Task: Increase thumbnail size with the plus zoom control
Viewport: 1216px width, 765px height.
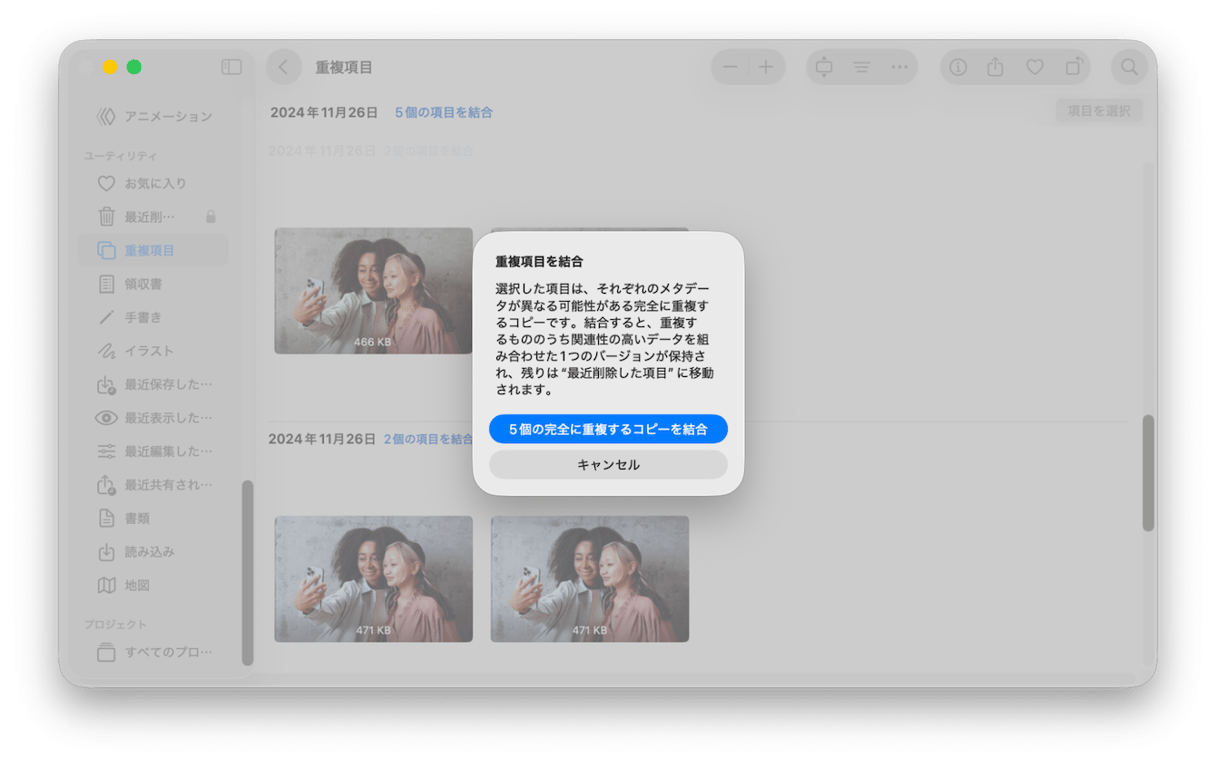Action: (x=766, y=67)
